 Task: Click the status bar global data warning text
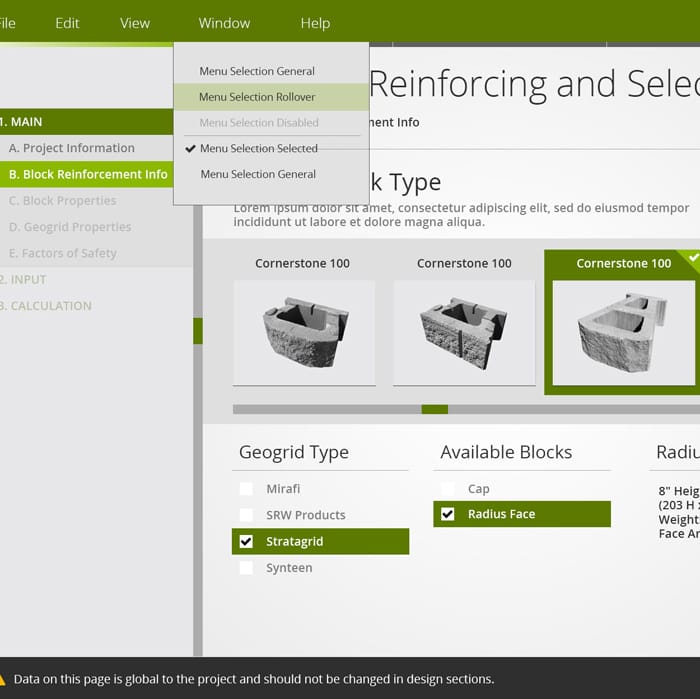coord(254,679)
